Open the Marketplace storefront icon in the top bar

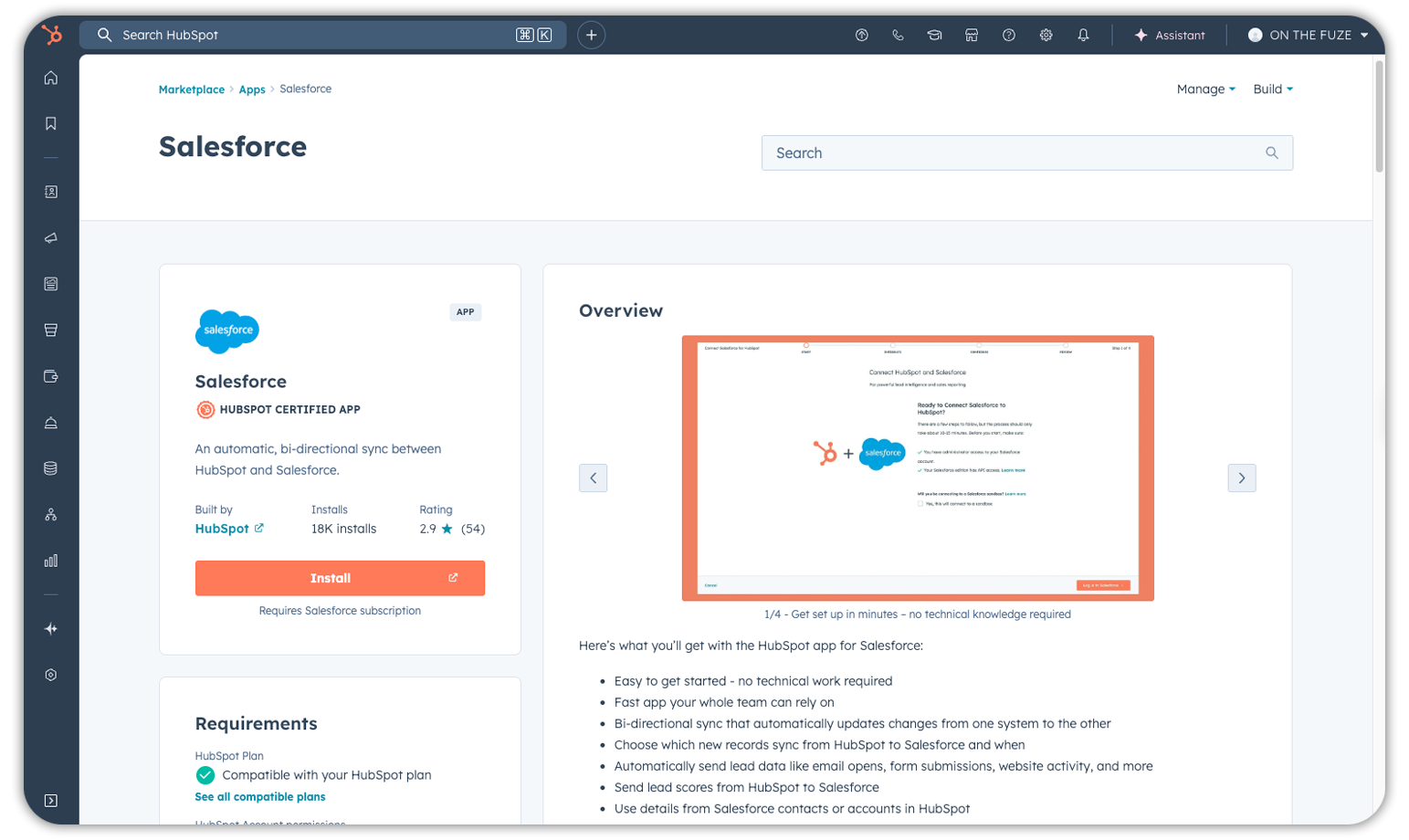tap(971, 35)
